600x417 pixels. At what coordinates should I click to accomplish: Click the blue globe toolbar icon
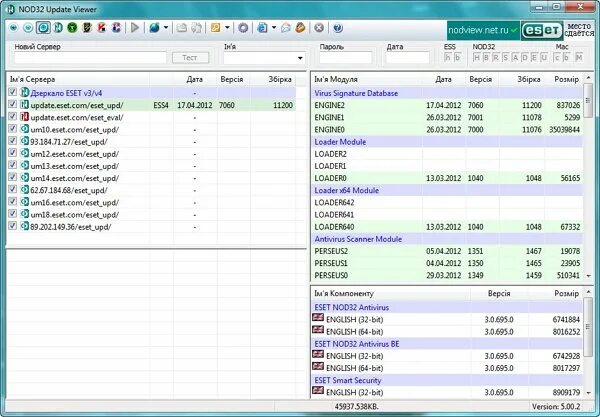point(154,28)
